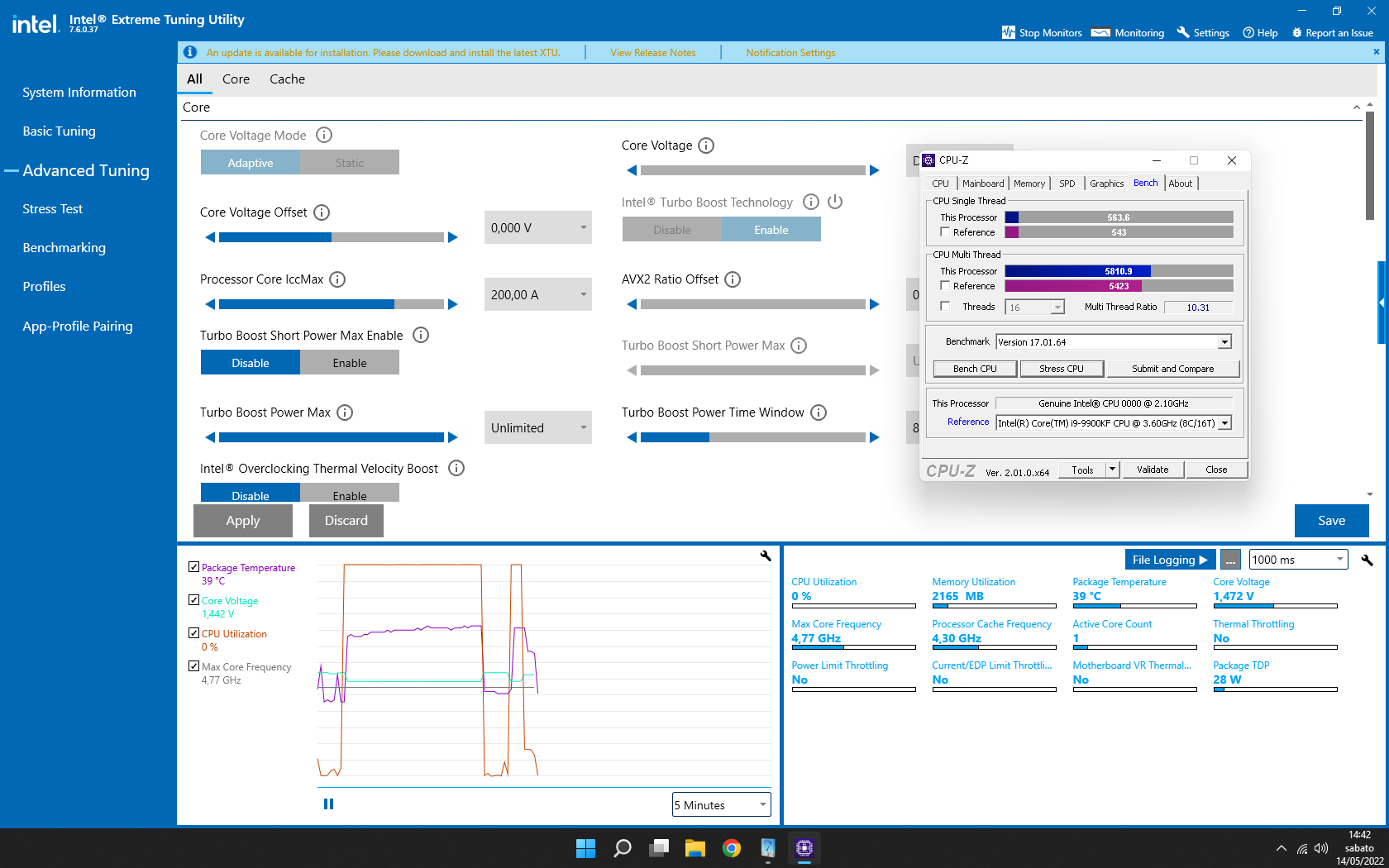This screenshot has width=1389, height=868.
Task: Toggle Max Core Frequency graph checkbox
Action: 193,666
